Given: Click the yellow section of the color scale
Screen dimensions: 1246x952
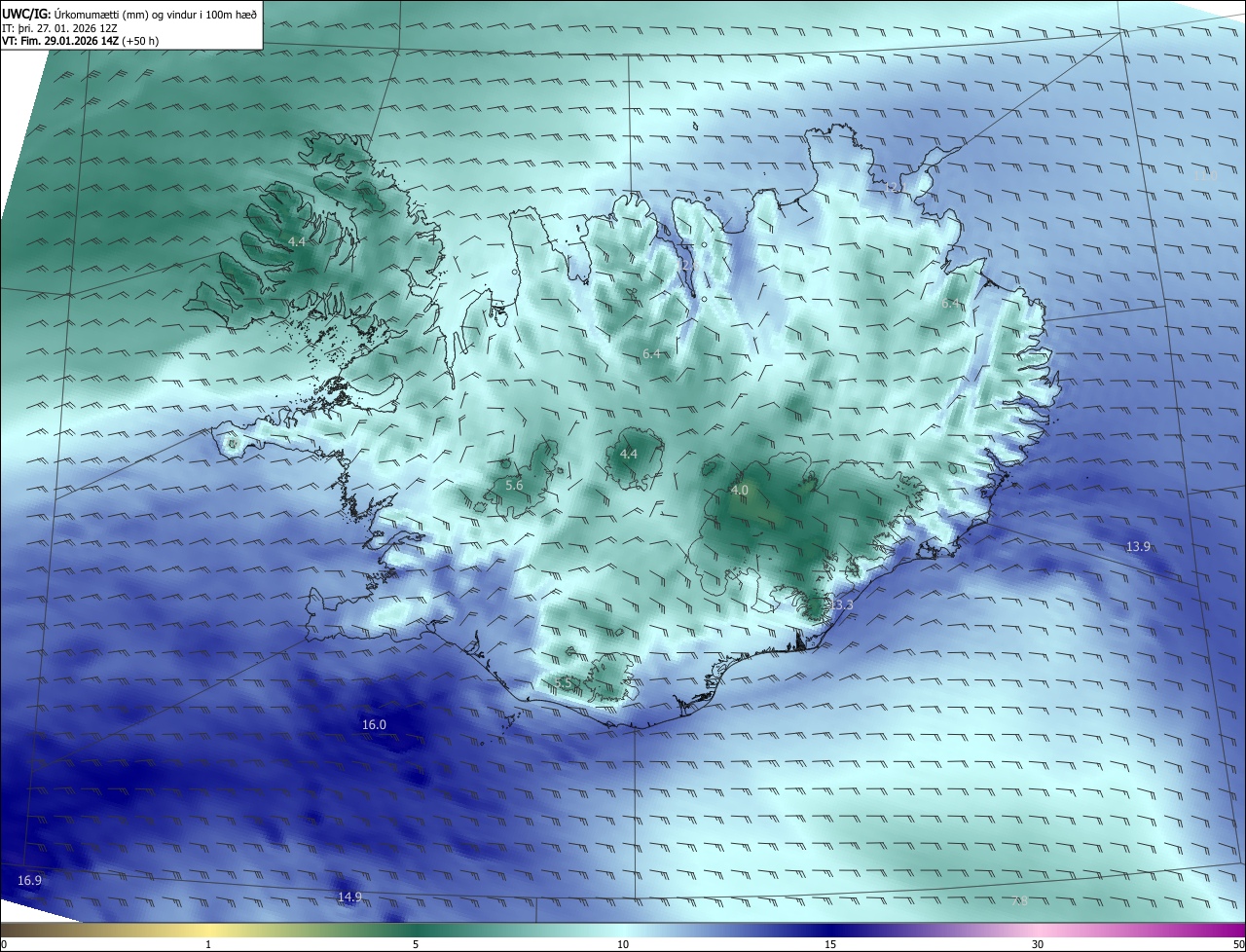Looking at the screenshot, I should click(208, 930).
